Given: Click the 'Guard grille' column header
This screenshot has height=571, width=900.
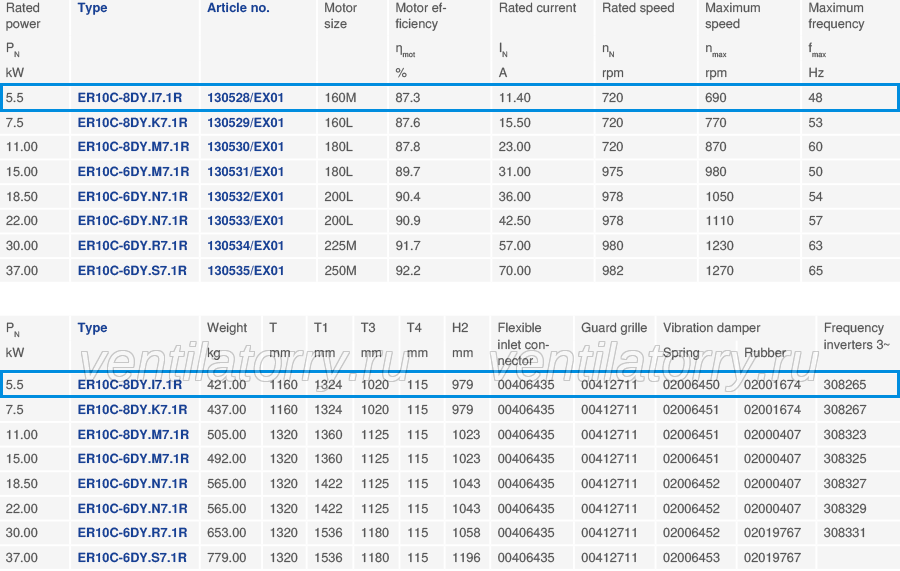Looking at the screenshot, I should [x=614, y=328].
